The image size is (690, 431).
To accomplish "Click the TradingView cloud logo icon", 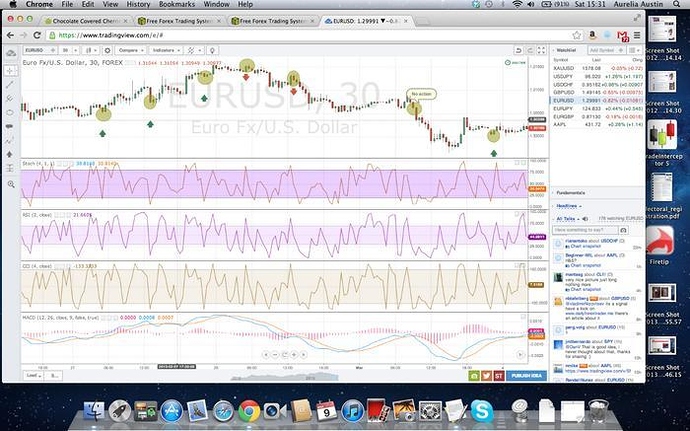I will tap(11, 53).
